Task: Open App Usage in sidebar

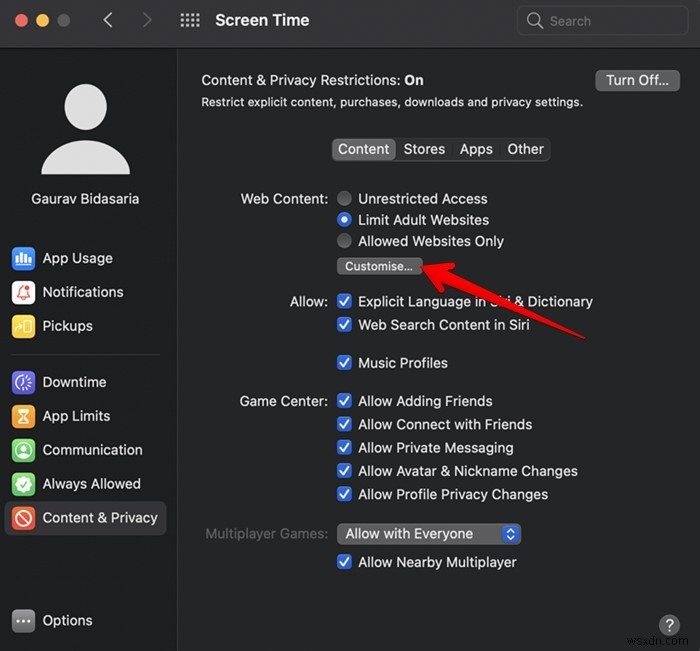Action: (85, 259)
